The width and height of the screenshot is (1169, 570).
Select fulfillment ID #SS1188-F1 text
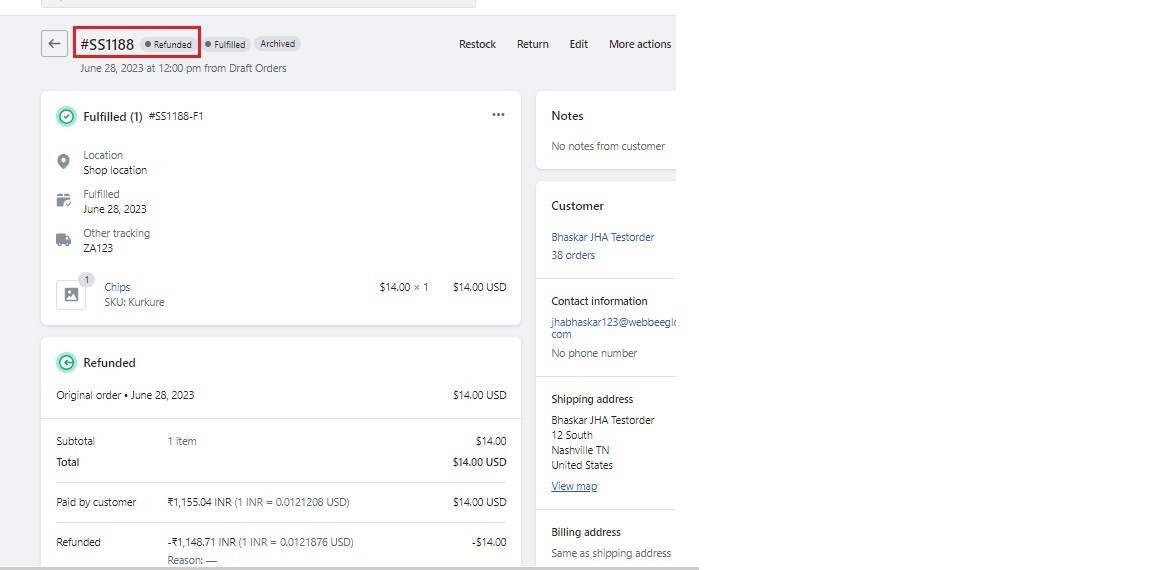click(x=176, y=116)
